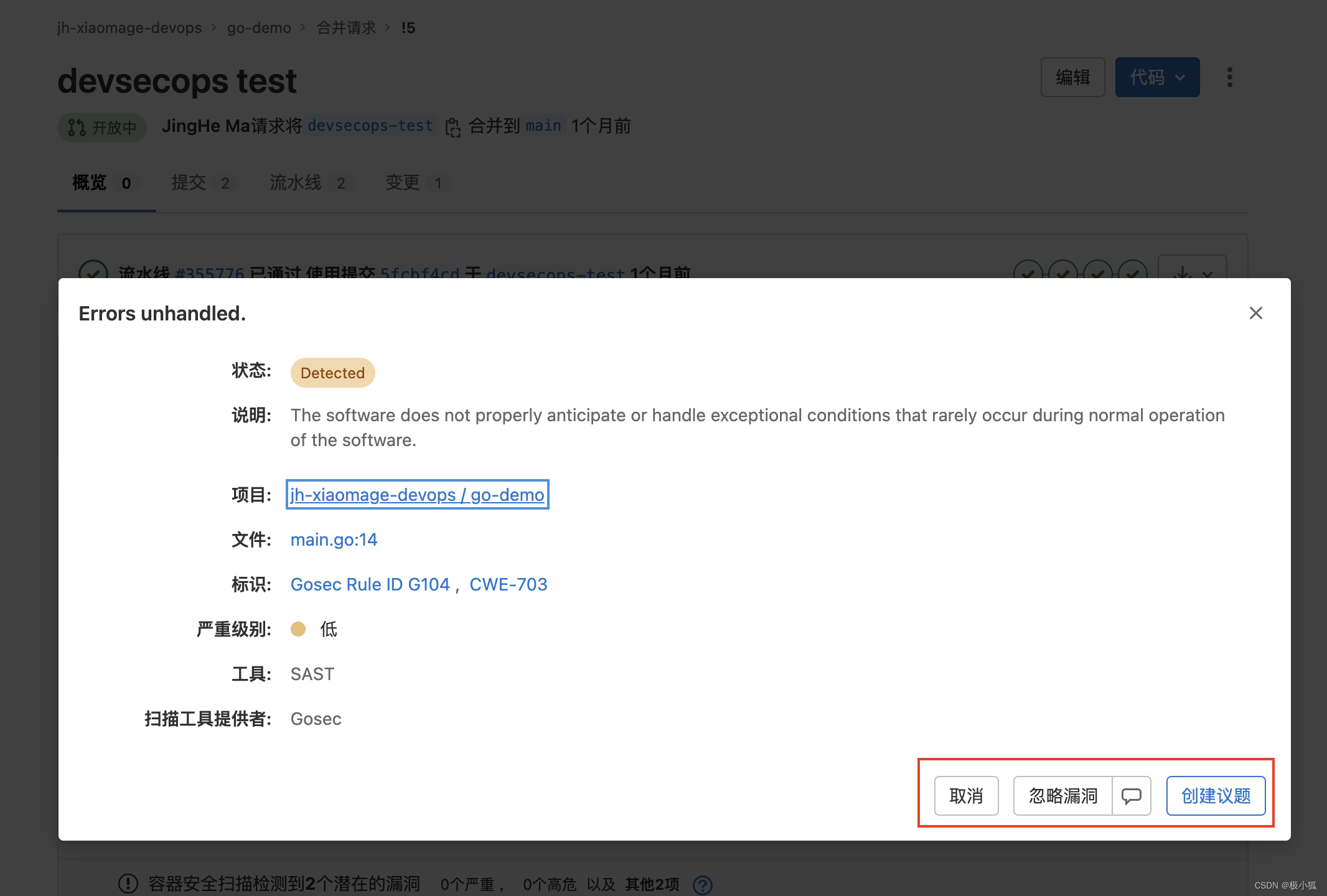Open the vertical three-dot more actions menu
Image resolution: width=1327 pixels, height=896 pixels.
point(1229,77)
